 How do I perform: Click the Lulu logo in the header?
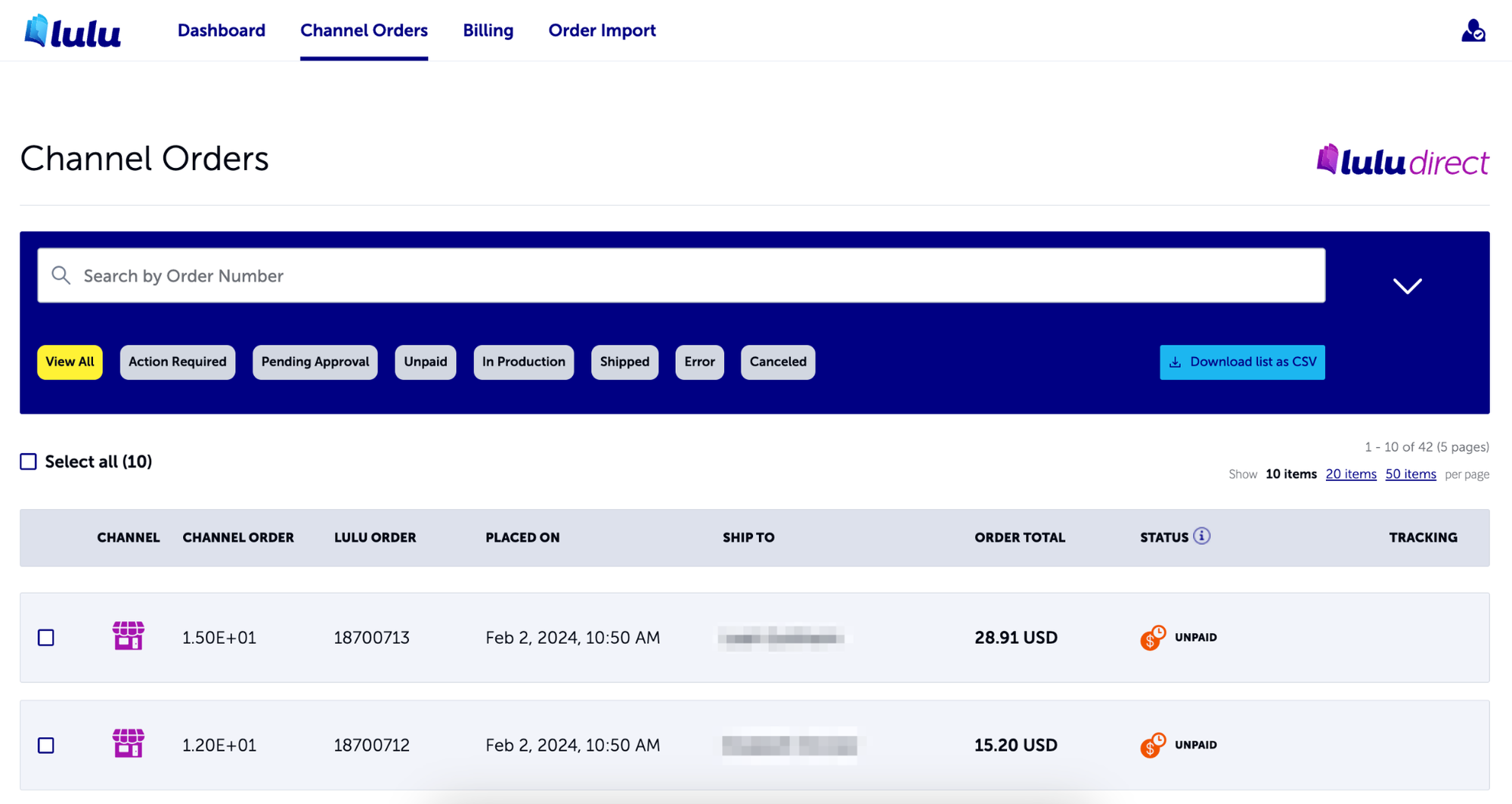pos(73,31)
